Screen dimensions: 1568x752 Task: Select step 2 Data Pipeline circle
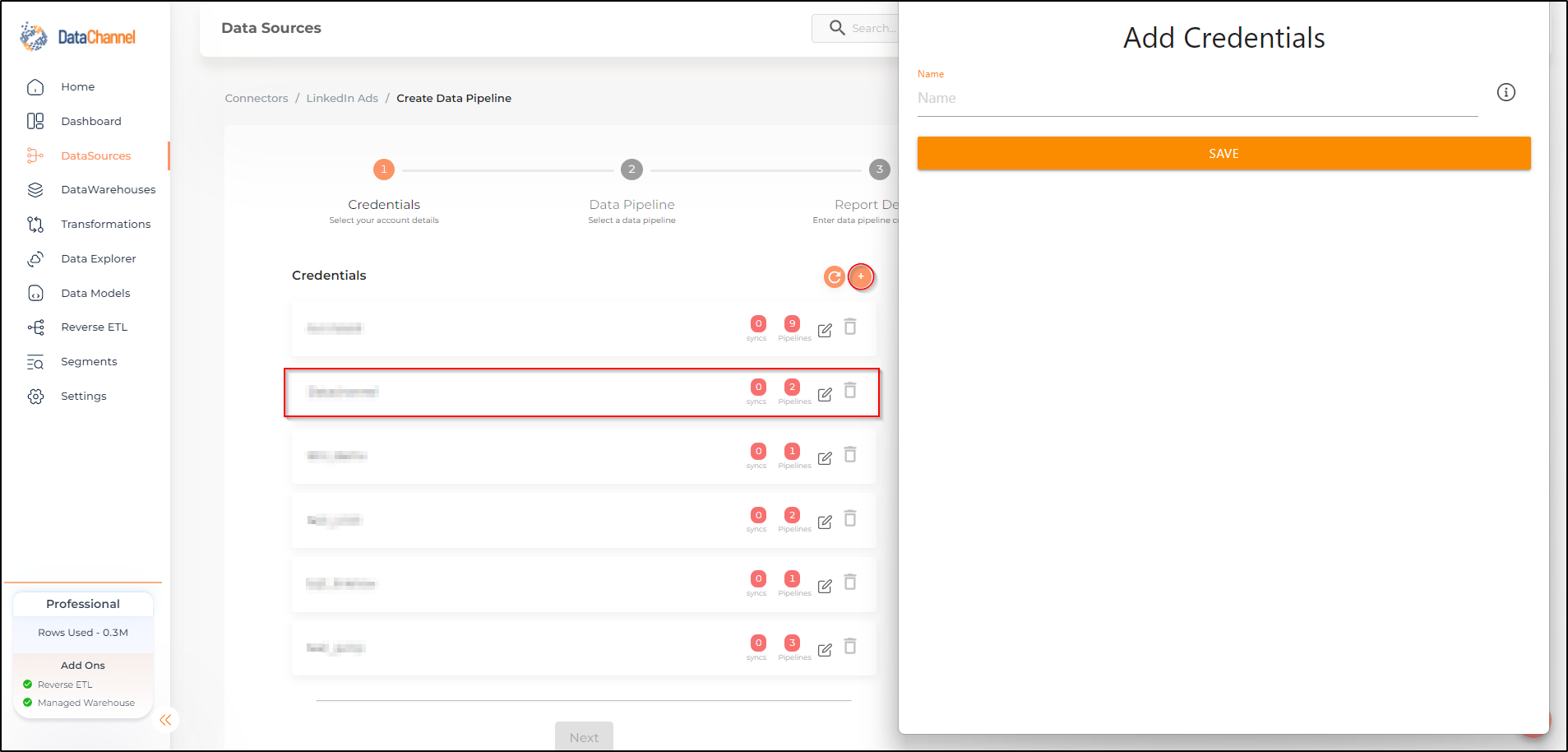[x=631, y=169]
